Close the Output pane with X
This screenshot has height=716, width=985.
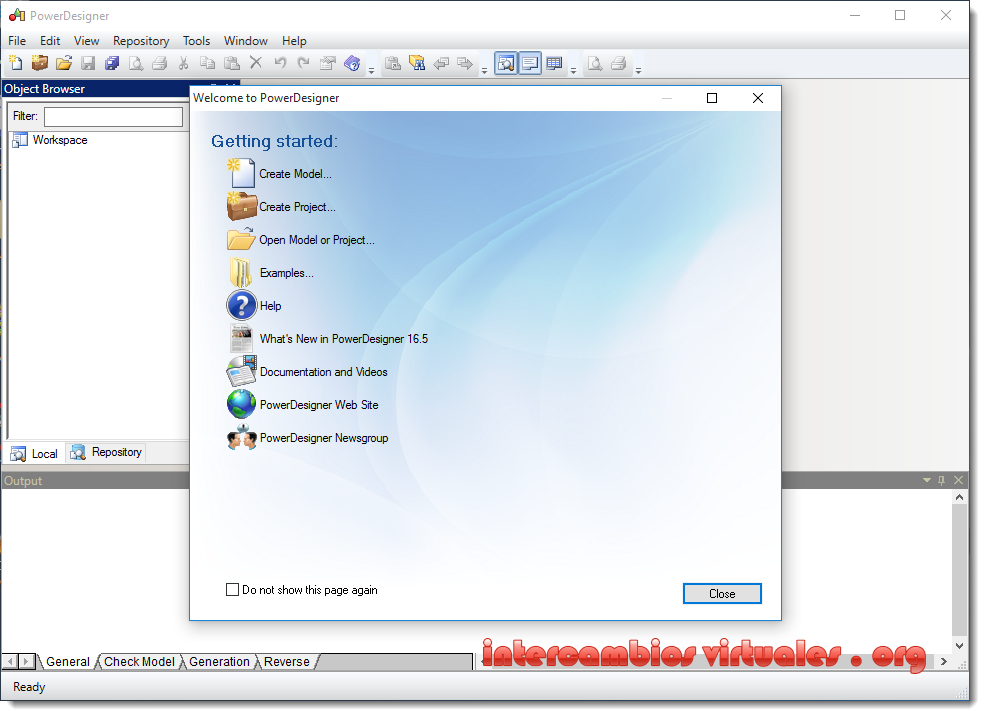[x=958, y=480]
